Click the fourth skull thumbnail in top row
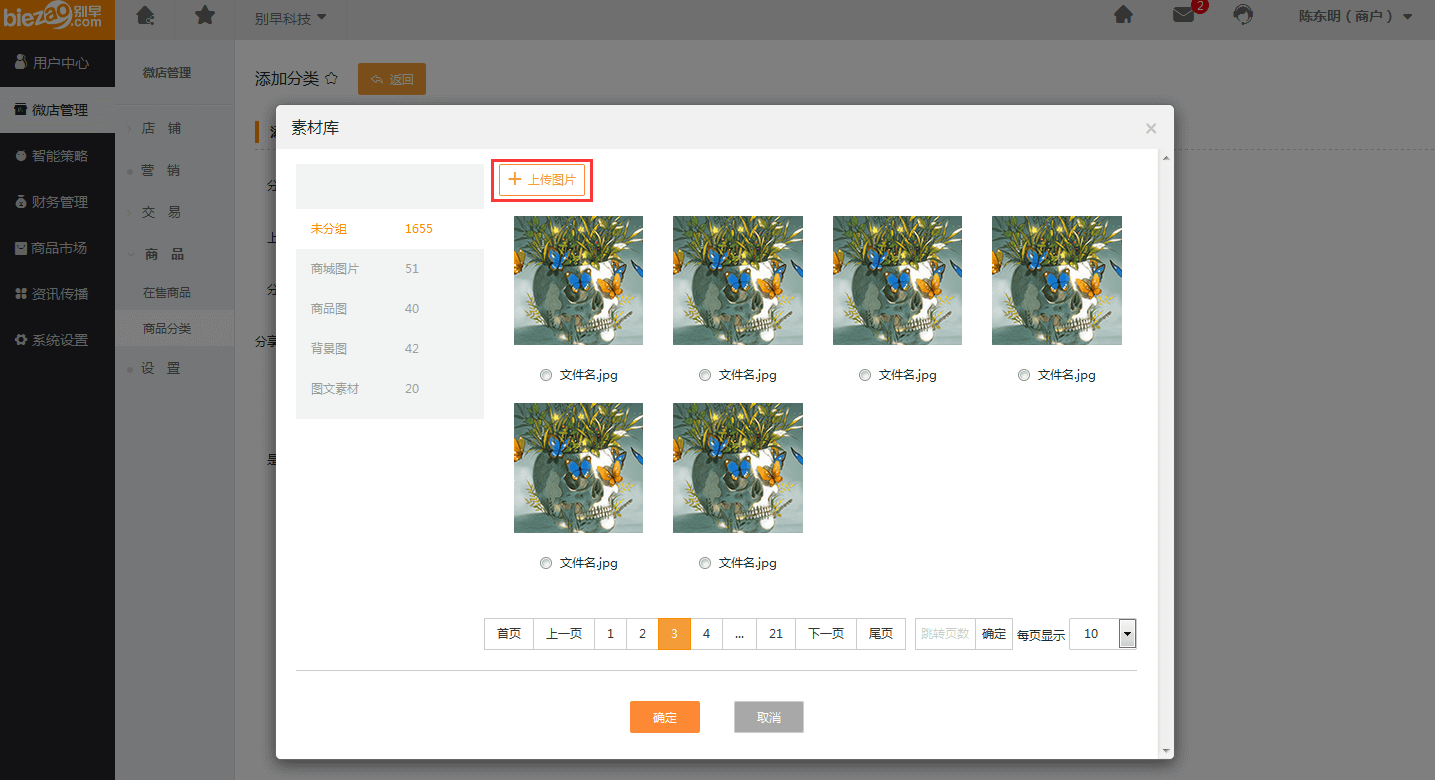Image resolution: width=1435 pixels, height=780 pixels. [1057, 280]
